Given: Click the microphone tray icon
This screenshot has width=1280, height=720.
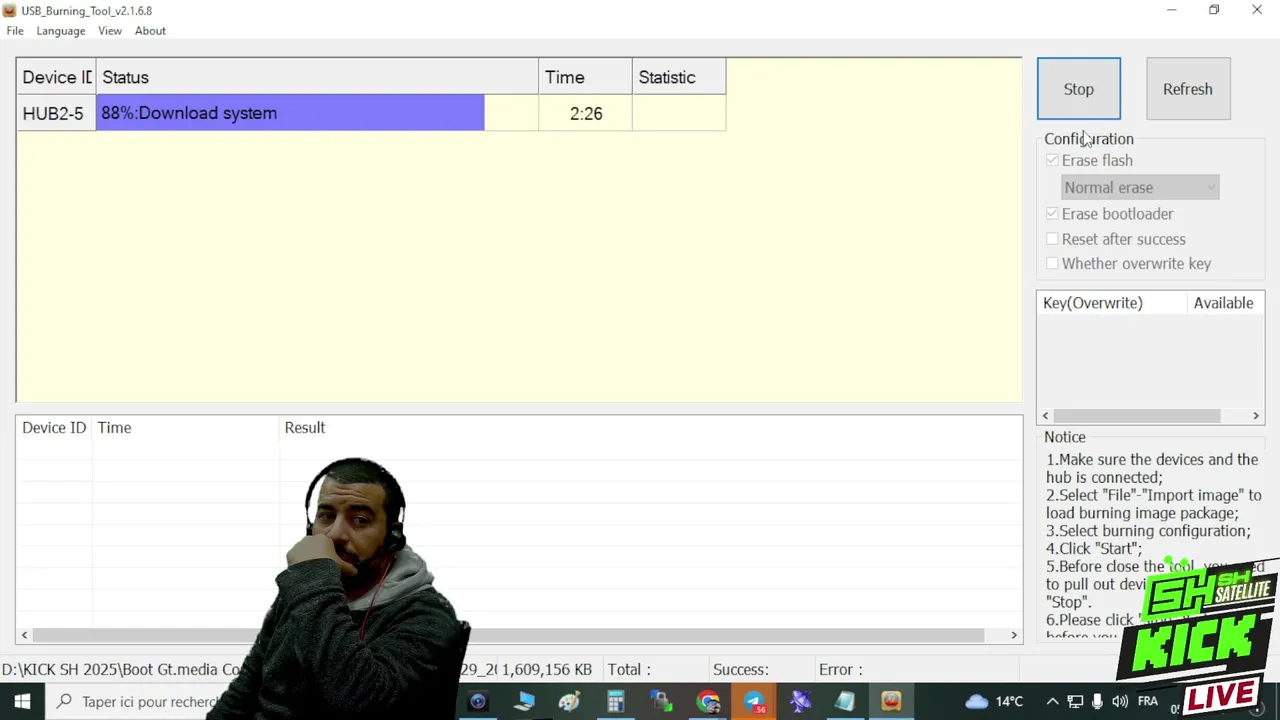Looking at the screenshot, I should [x=1097, y=701].
